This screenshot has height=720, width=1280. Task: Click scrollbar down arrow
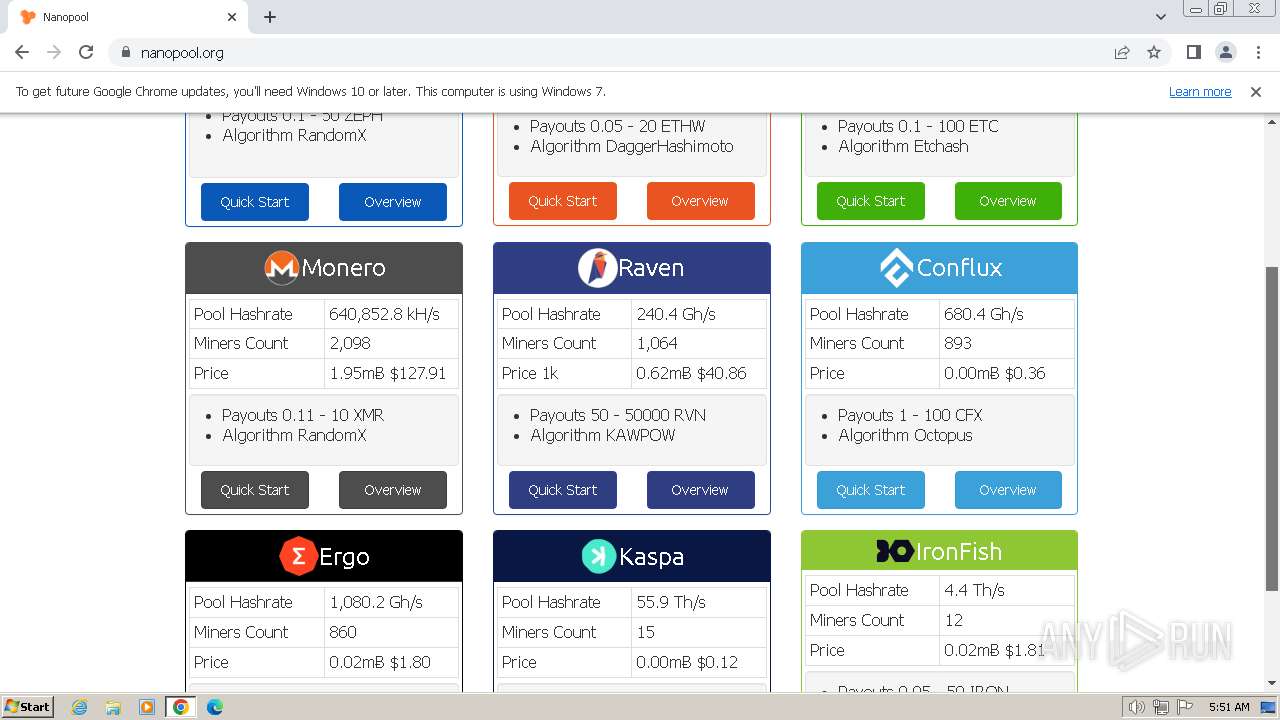click(1271, 683)
